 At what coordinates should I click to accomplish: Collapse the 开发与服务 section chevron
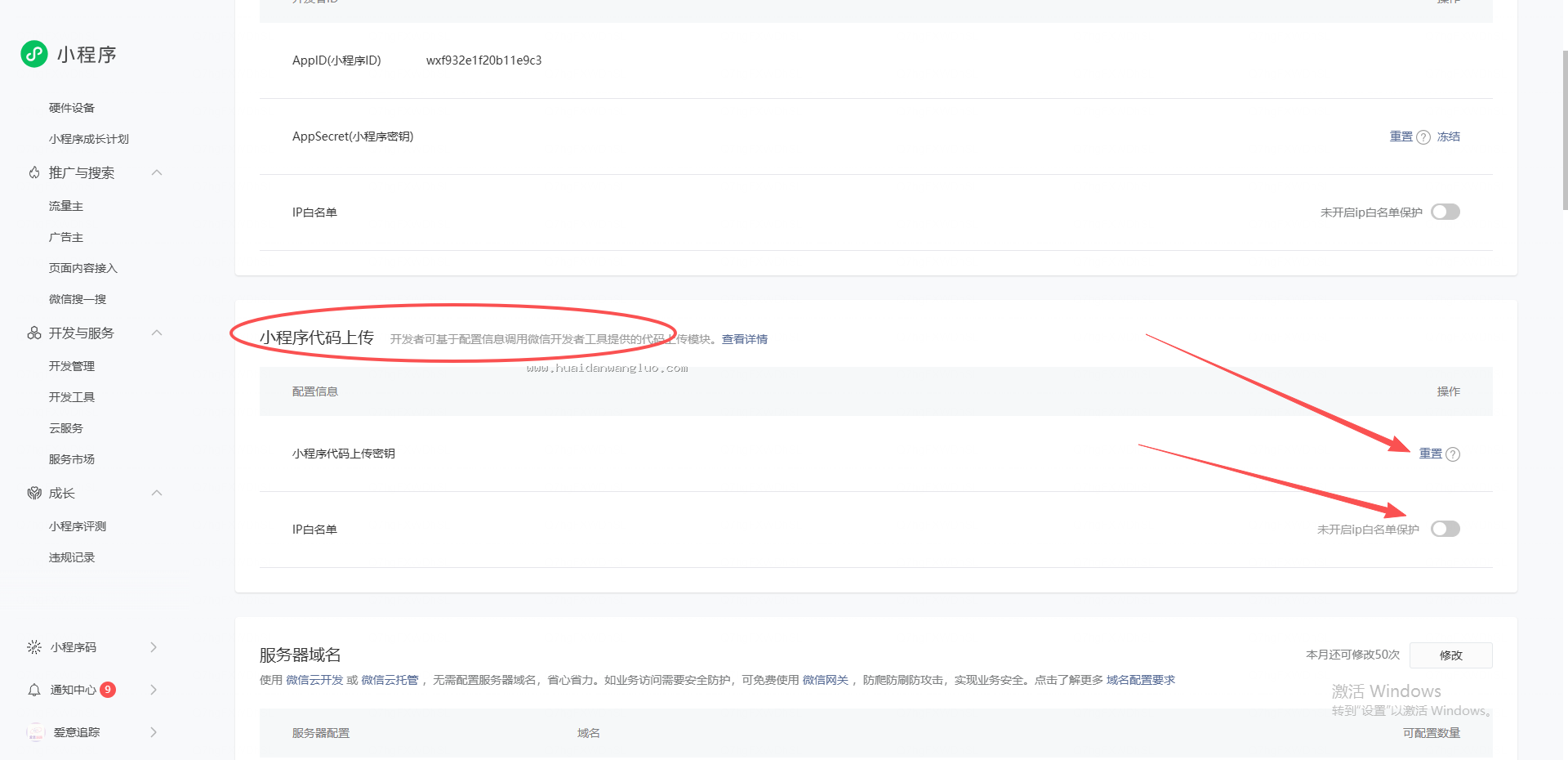click(157, 333)
